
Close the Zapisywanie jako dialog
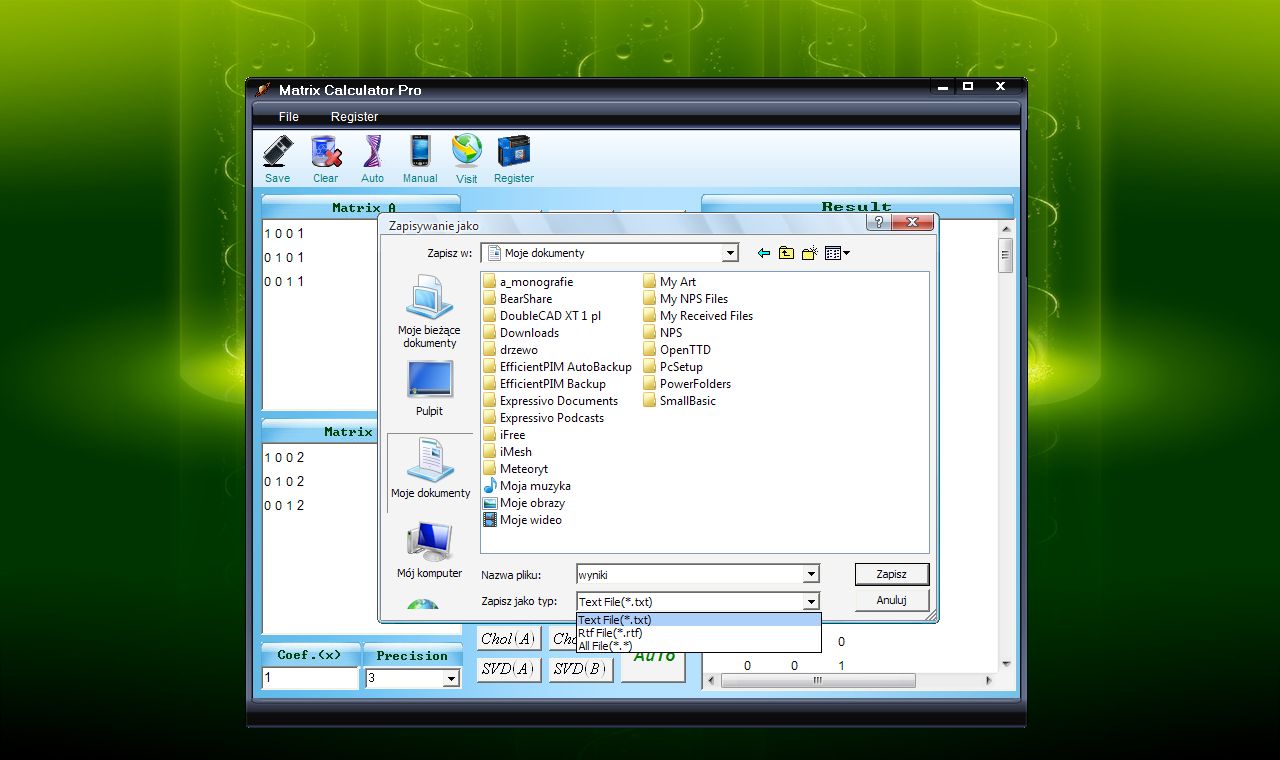912,222
